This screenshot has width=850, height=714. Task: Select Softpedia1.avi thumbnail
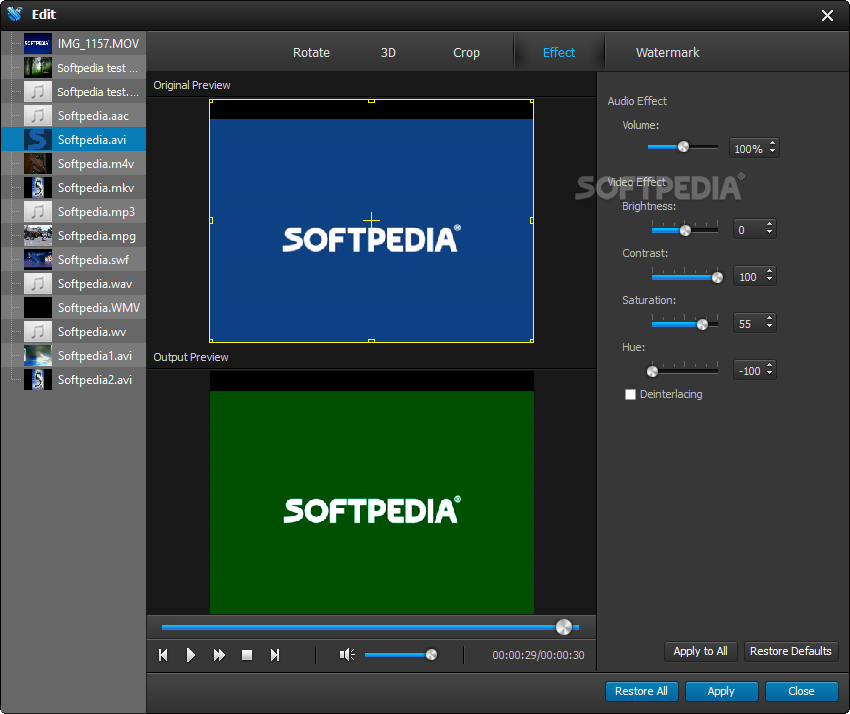pos(38,355)
